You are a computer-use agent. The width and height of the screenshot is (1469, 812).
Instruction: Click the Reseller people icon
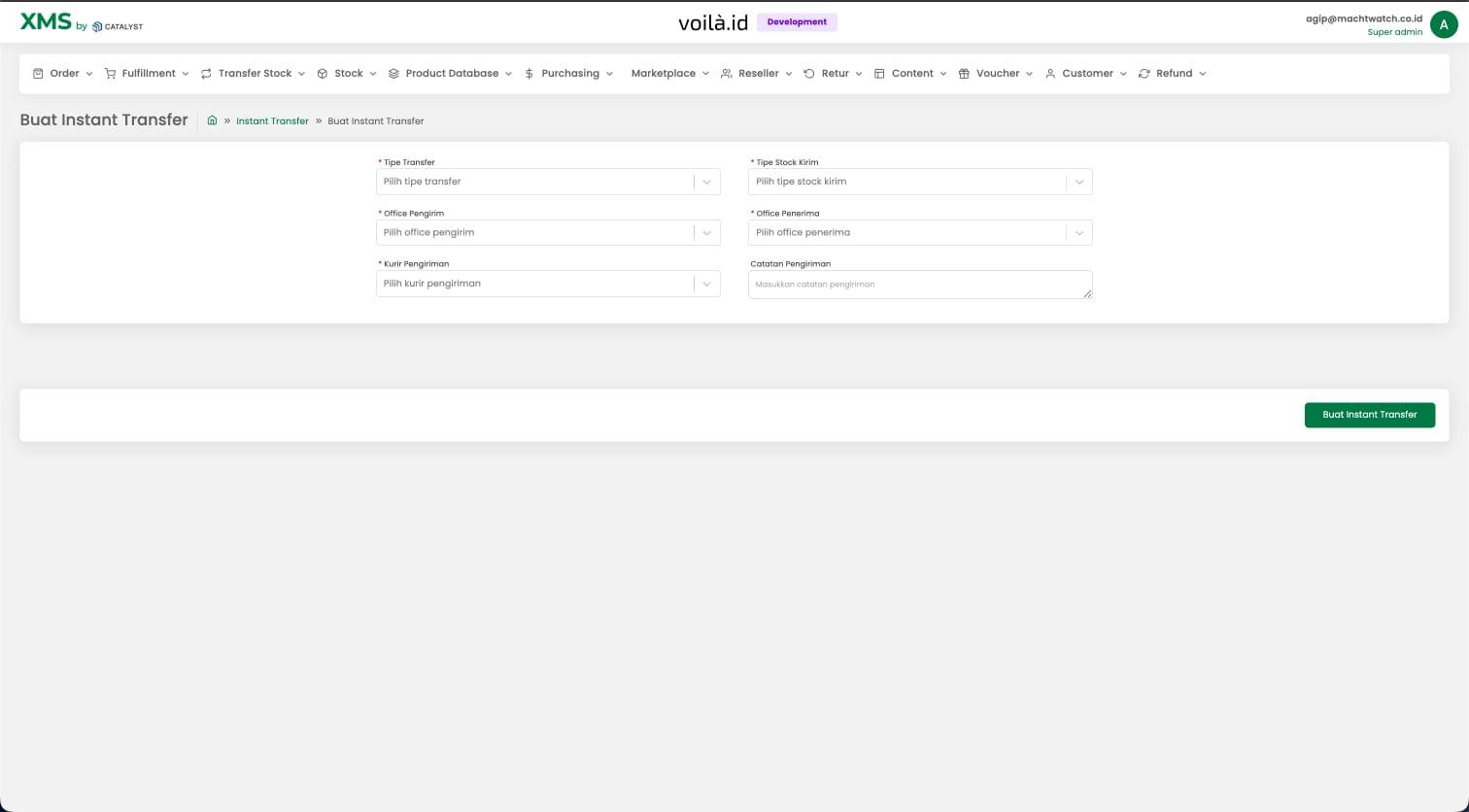coord(727,74)
